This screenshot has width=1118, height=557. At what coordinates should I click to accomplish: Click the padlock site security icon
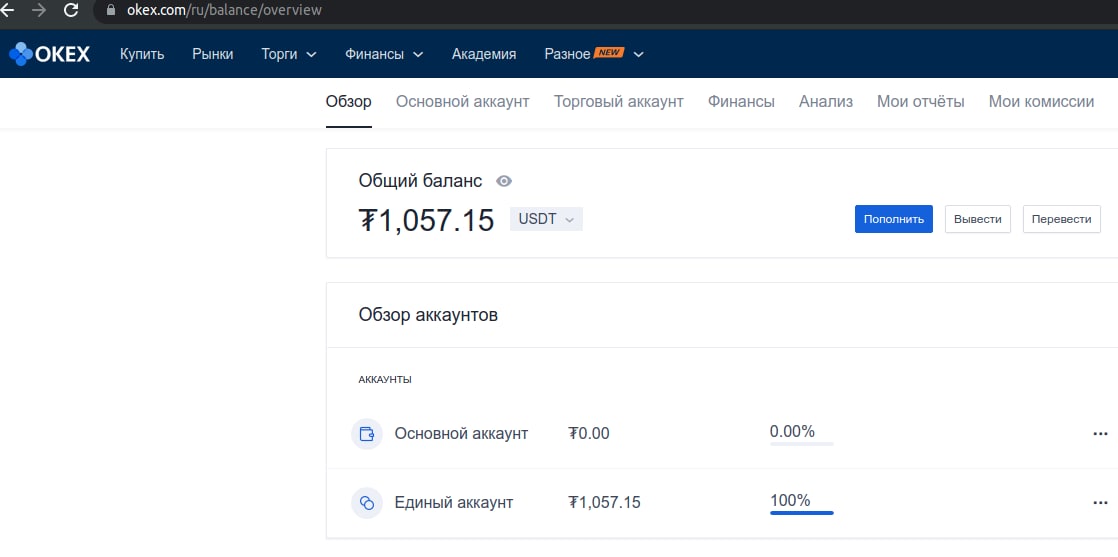pos(110,10)
